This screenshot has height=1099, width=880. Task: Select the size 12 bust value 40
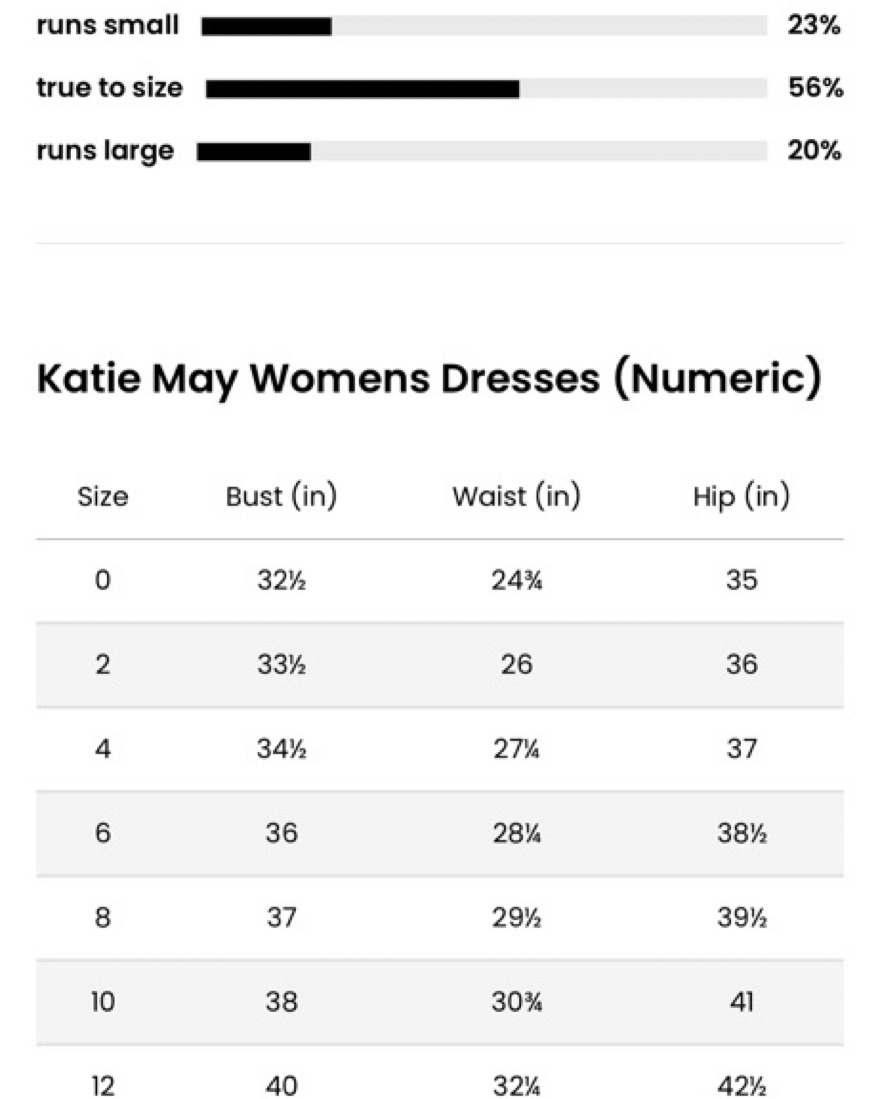282,1086
